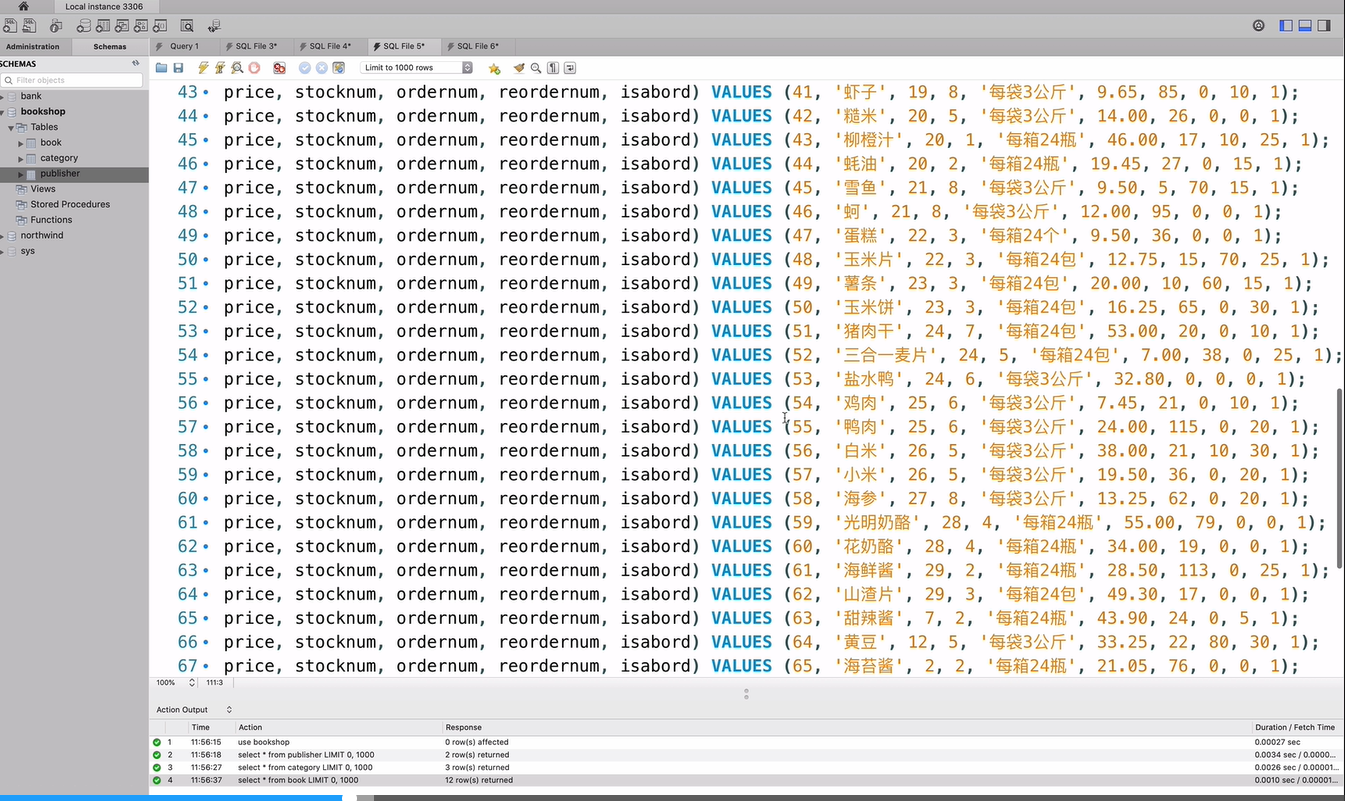Expand the book table node
The height and width of the screenshot is (801, 1345).
coord(20,143)
